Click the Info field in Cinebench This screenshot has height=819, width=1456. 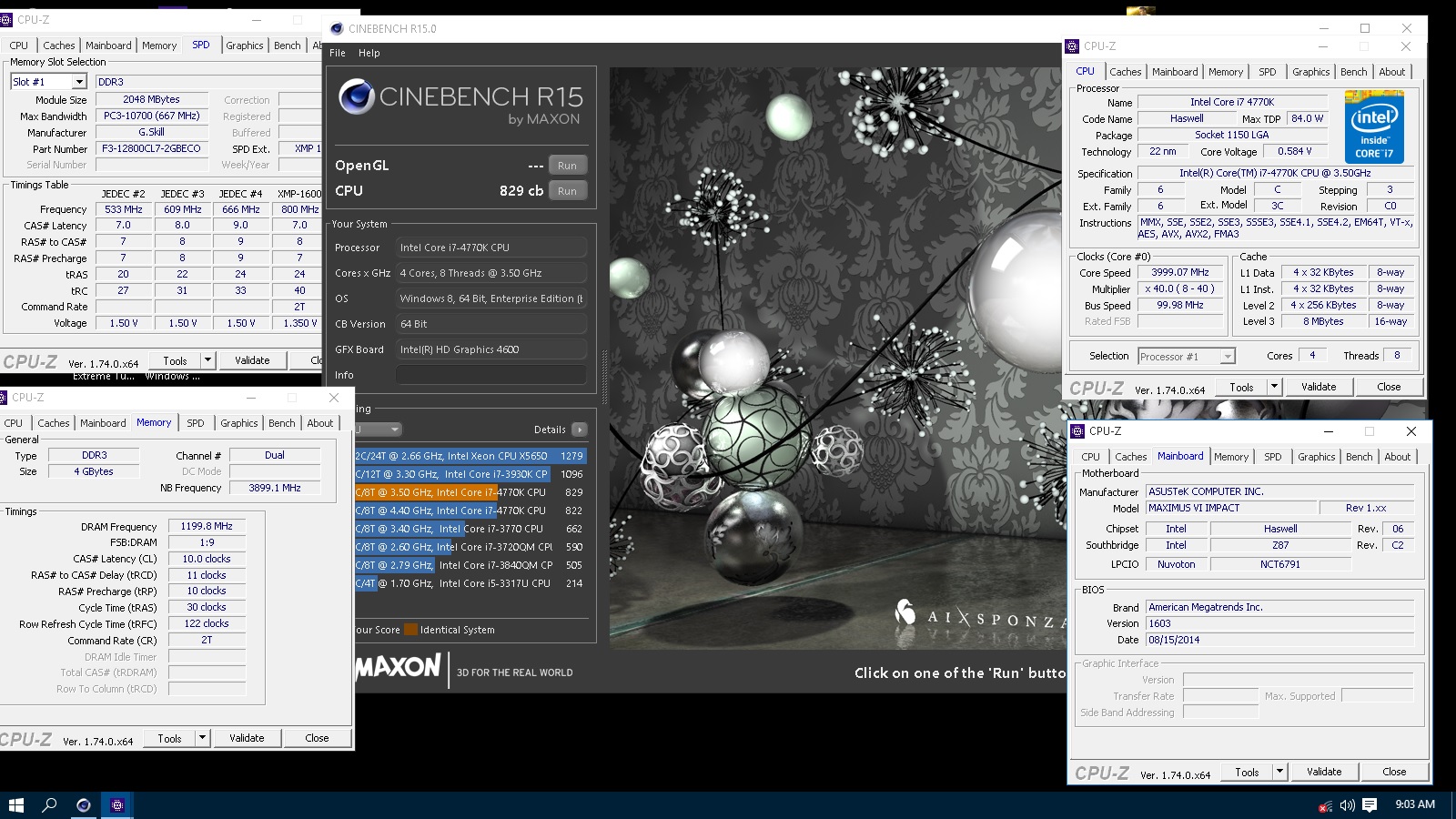(491, 375)
